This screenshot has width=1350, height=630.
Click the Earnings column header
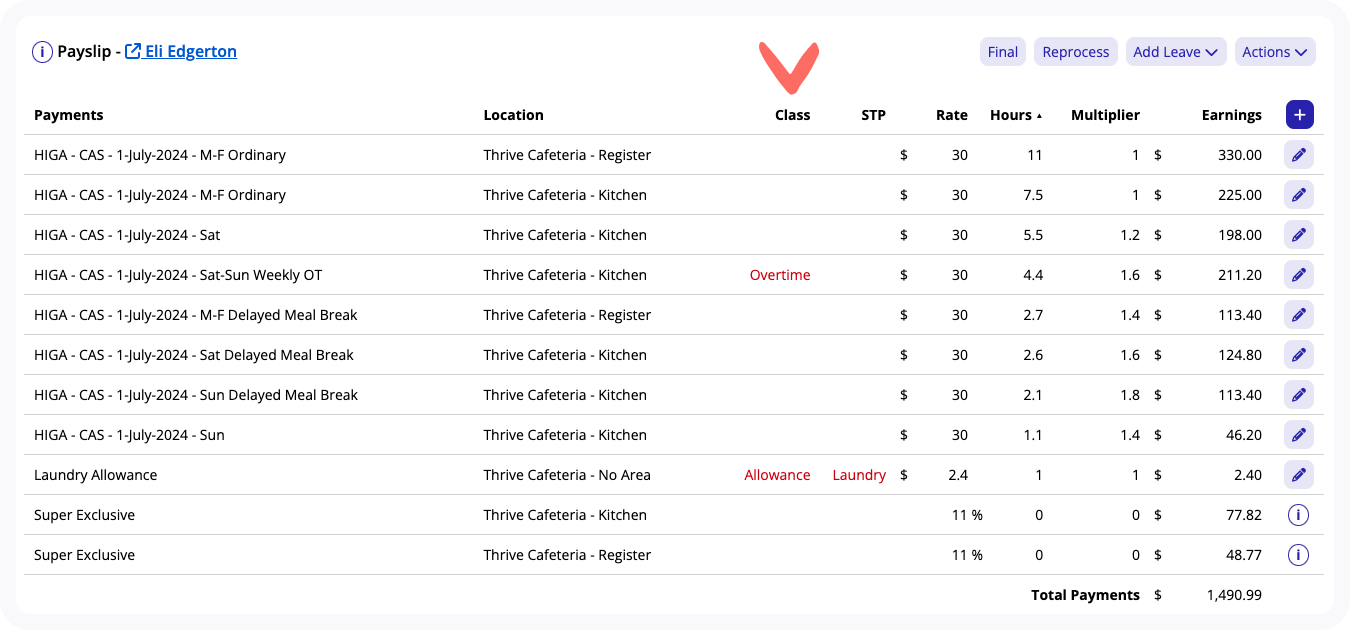click(1231, 115)
